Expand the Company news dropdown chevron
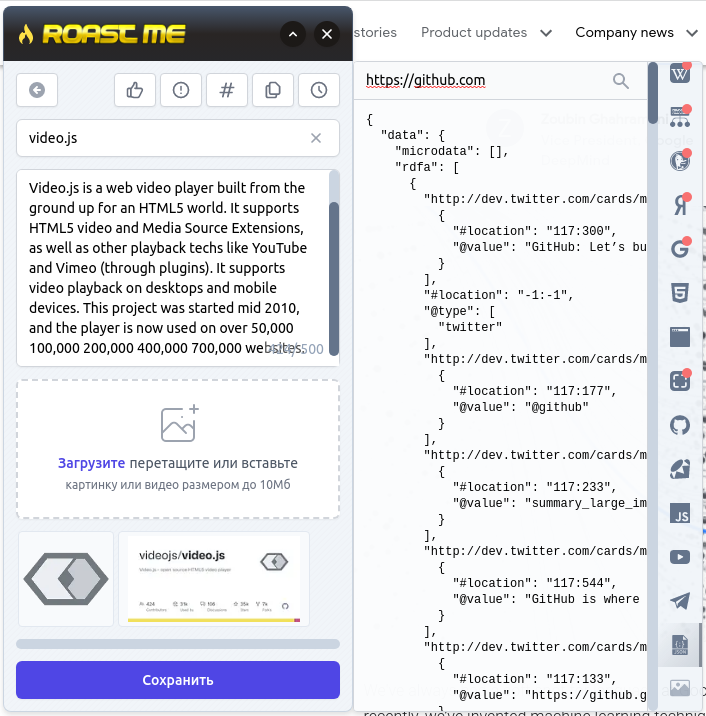This screenshot has height=716, width=706. (x=692, y=33)
